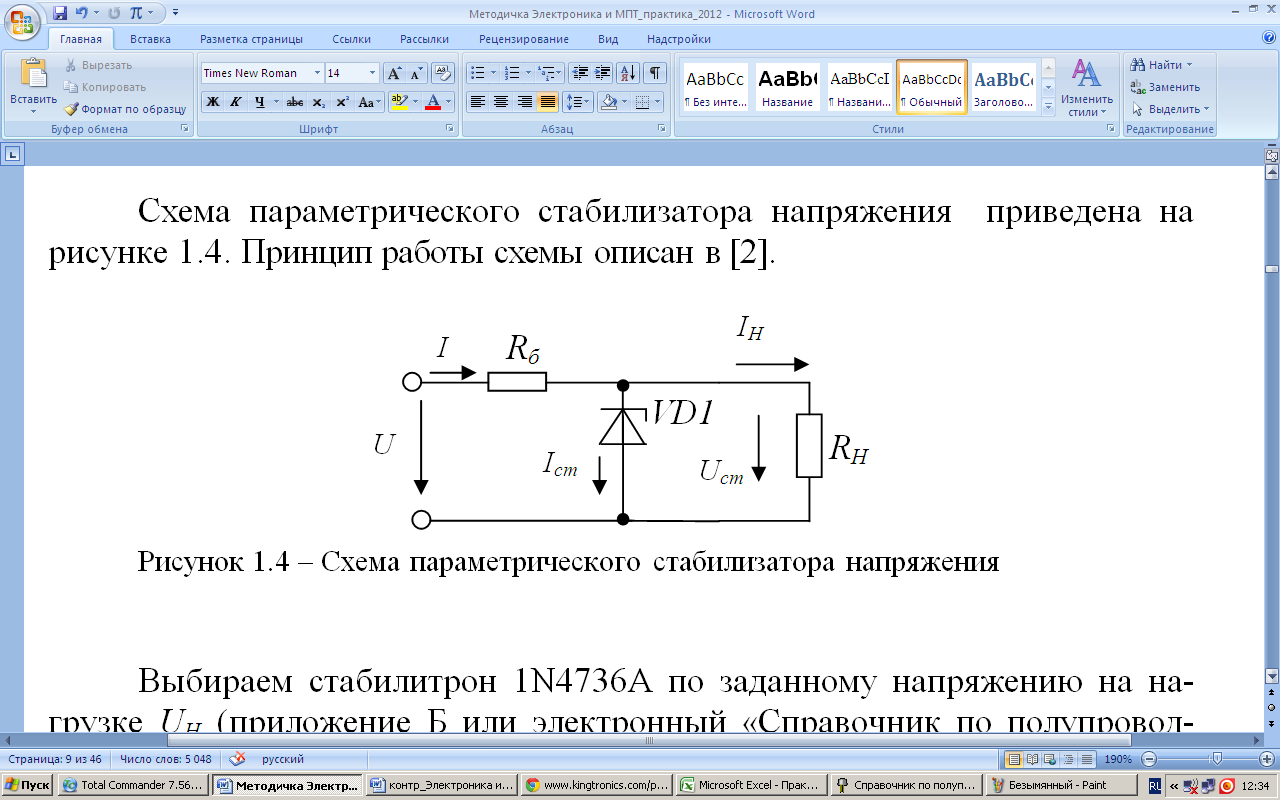The width and height of the screenshot is (1280, 800).
Task: Expand bullets list dropdown arrow
Action: (x=494, y=73)
